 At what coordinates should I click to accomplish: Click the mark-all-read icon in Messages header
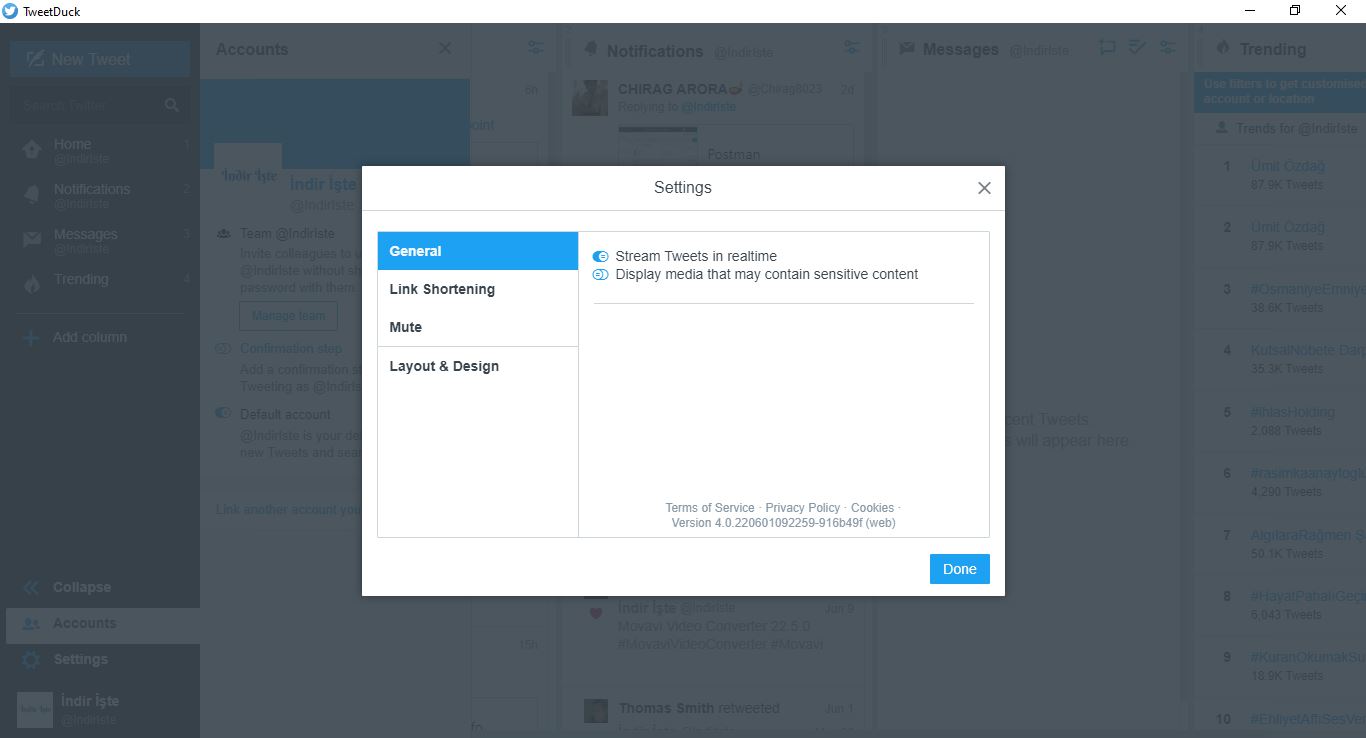click(1137, 48)
